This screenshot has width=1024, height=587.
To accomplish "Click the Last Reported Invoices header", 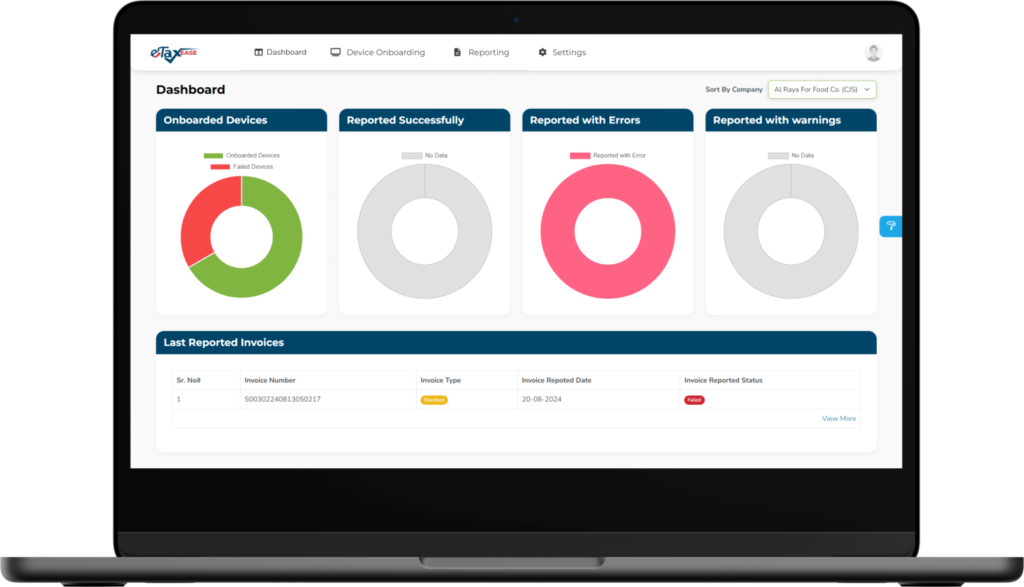I will [x=516, y=343].
